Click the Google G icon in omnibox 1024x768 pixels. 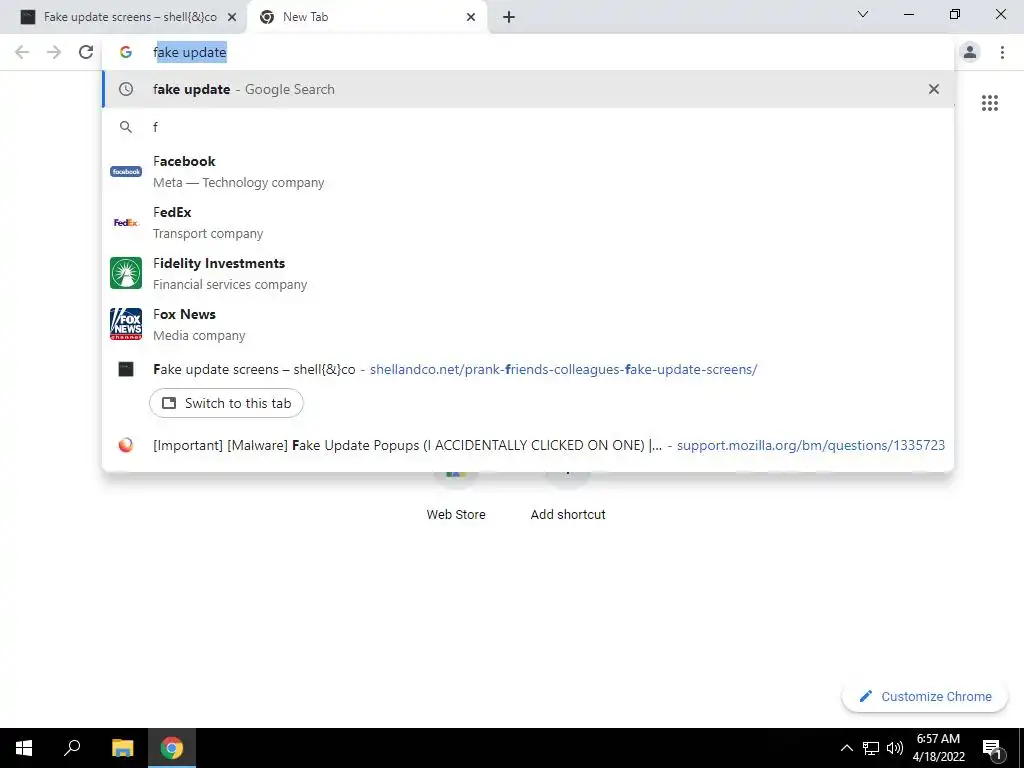coord(126,52)
